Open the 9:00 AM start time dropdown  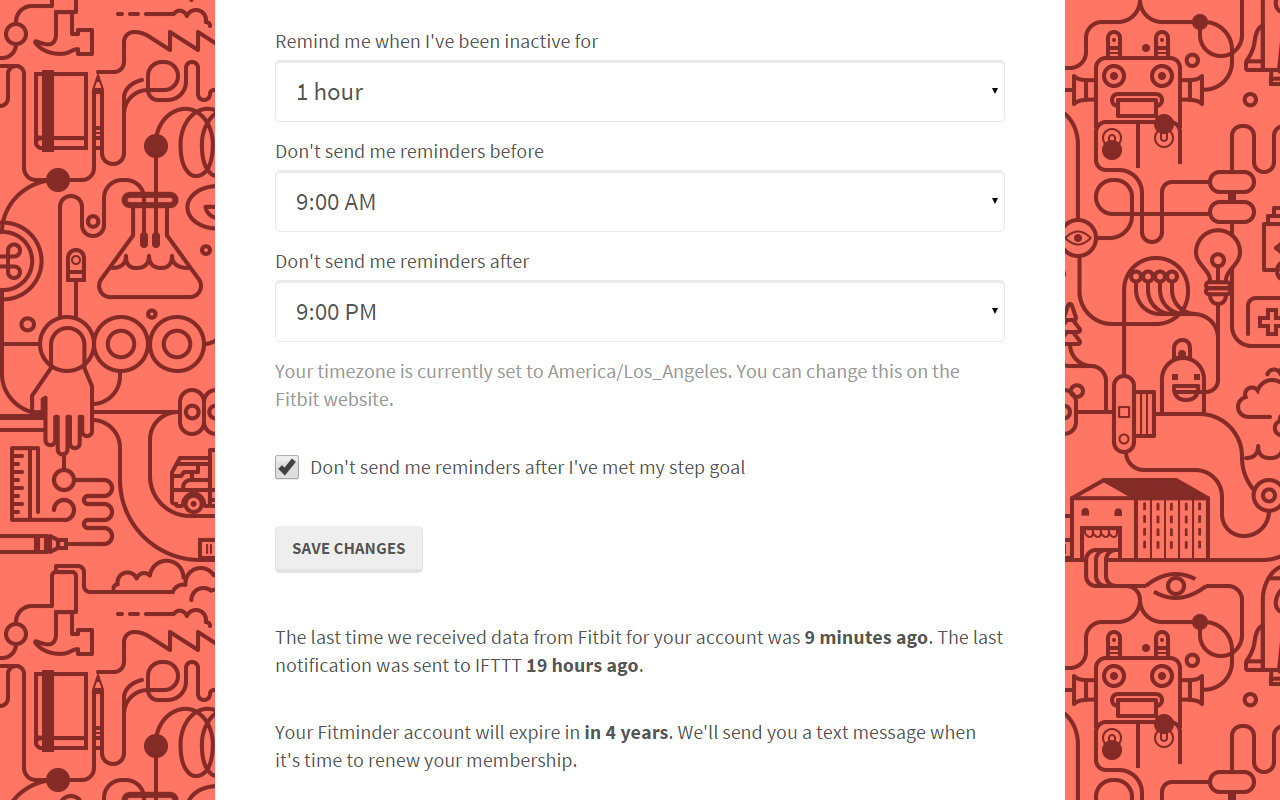tap(640, 202)
